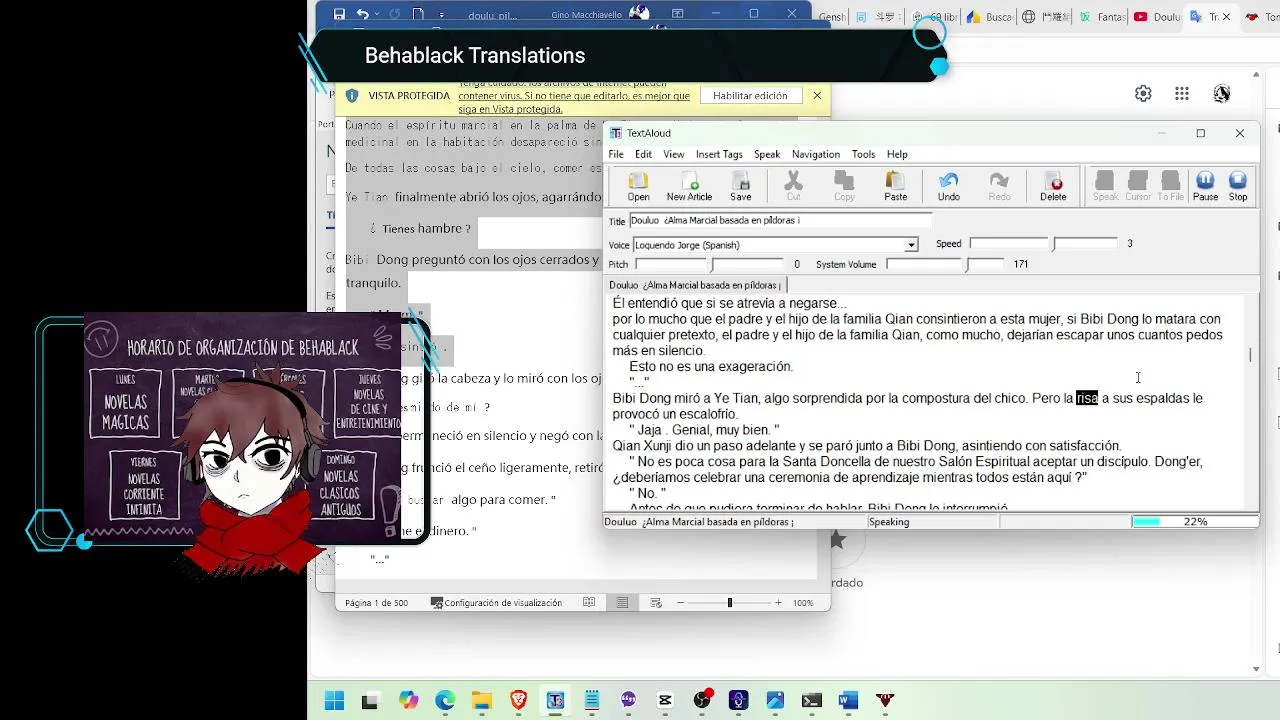Click the Cut scissors icon in TextAloud
Screen dimensions: 1280x720
[x=793, y=186]
